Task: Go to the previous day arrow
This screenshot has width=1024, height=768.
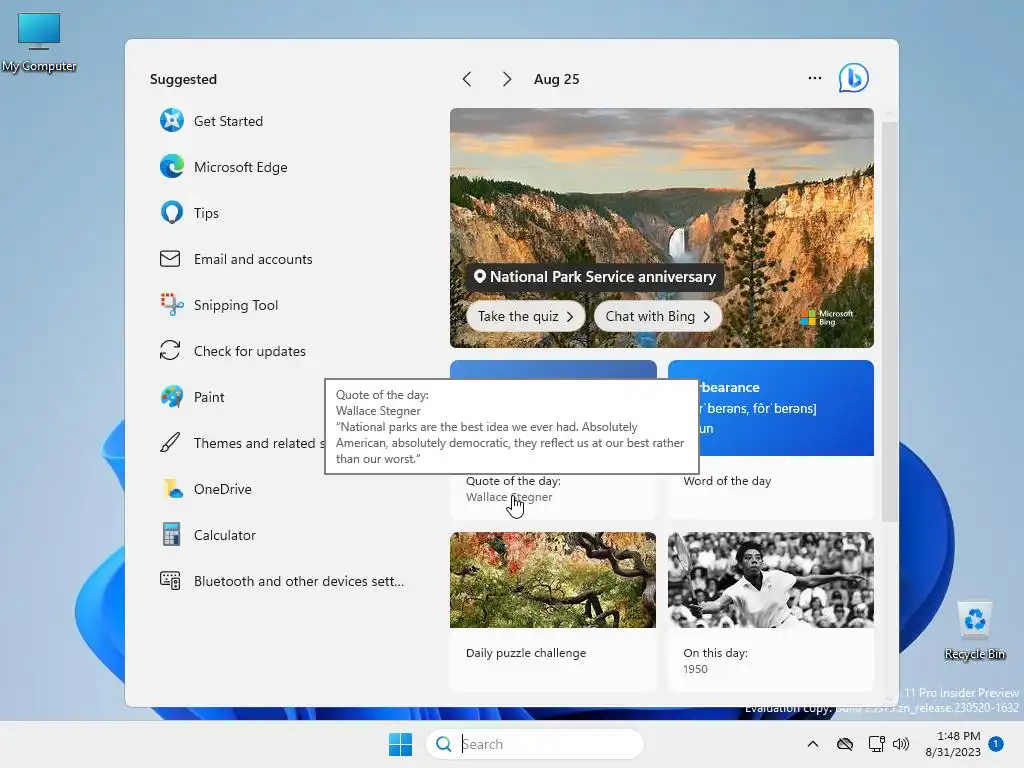Action: click(x=466, y=79)
